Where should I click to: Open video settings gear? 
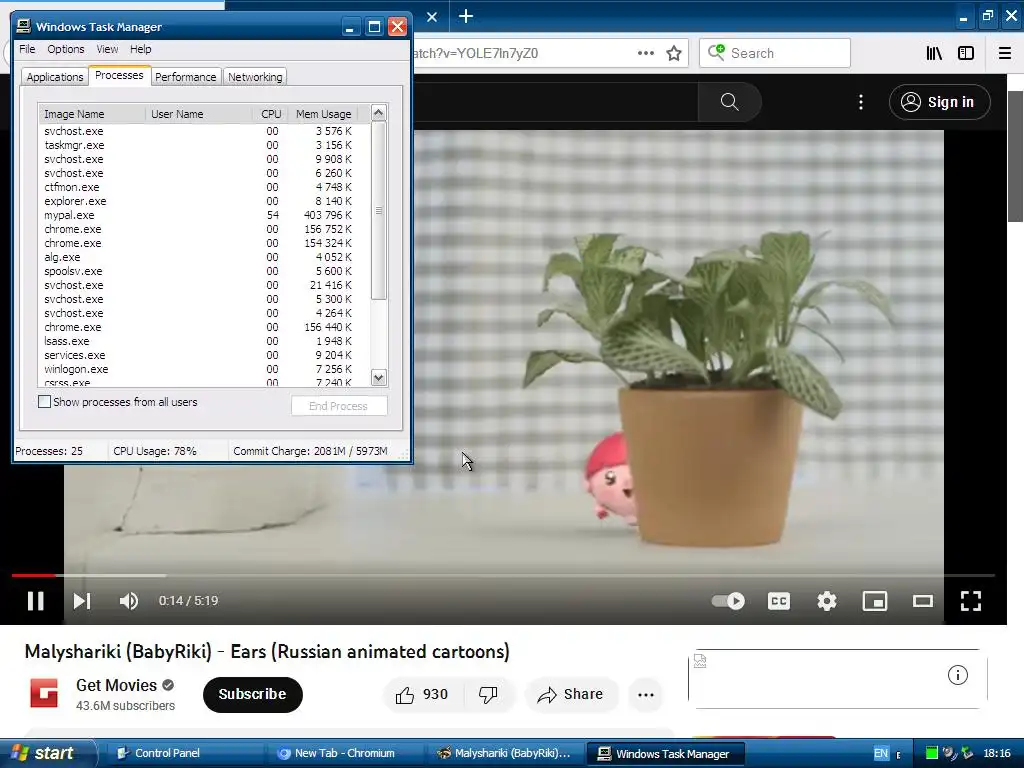click(x=827, y=601)
